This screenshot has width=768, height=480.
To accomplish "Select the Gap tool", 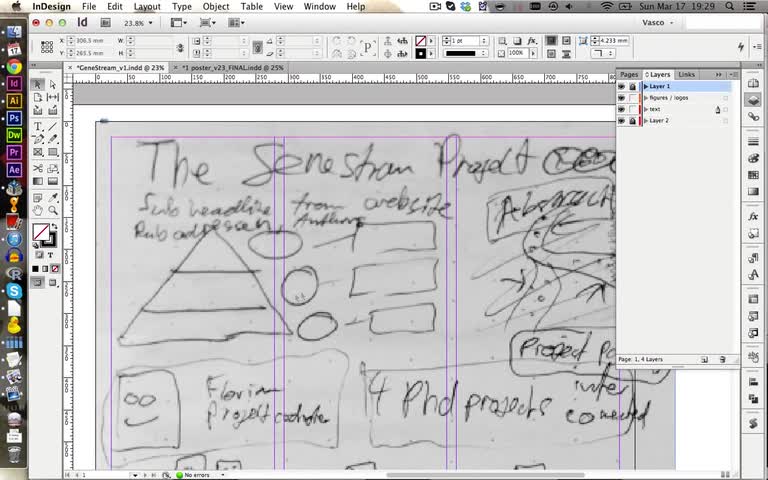I will (x=53, y=97).
